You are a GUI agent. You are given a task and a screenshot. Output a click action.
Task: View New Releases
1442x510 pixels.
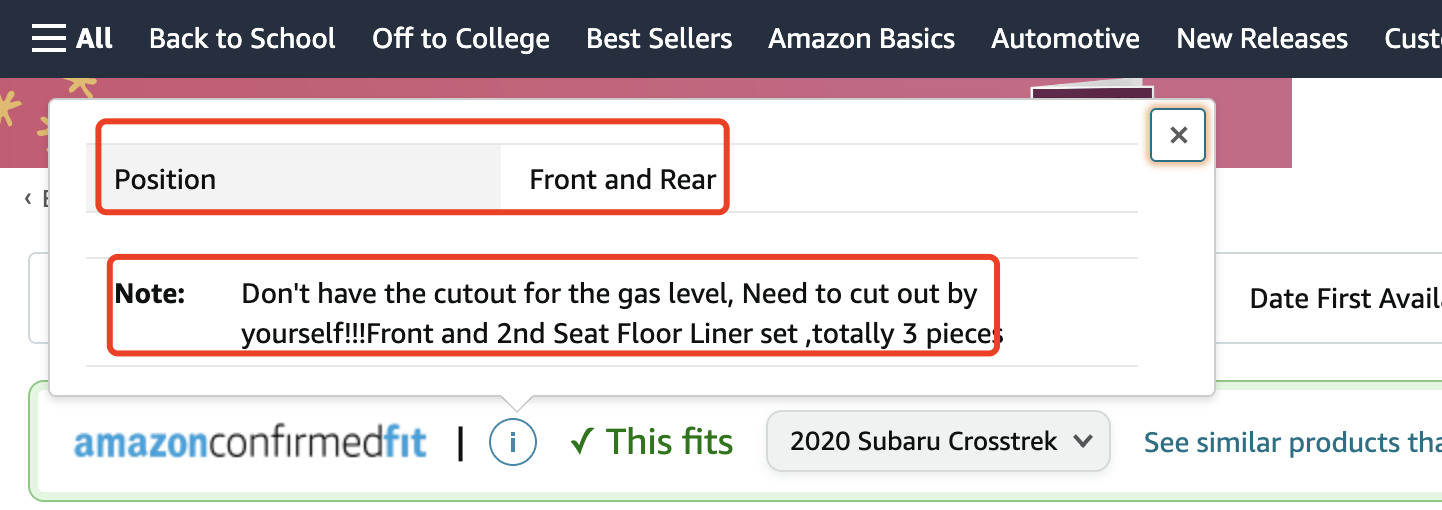click(x=1262, y=39)
